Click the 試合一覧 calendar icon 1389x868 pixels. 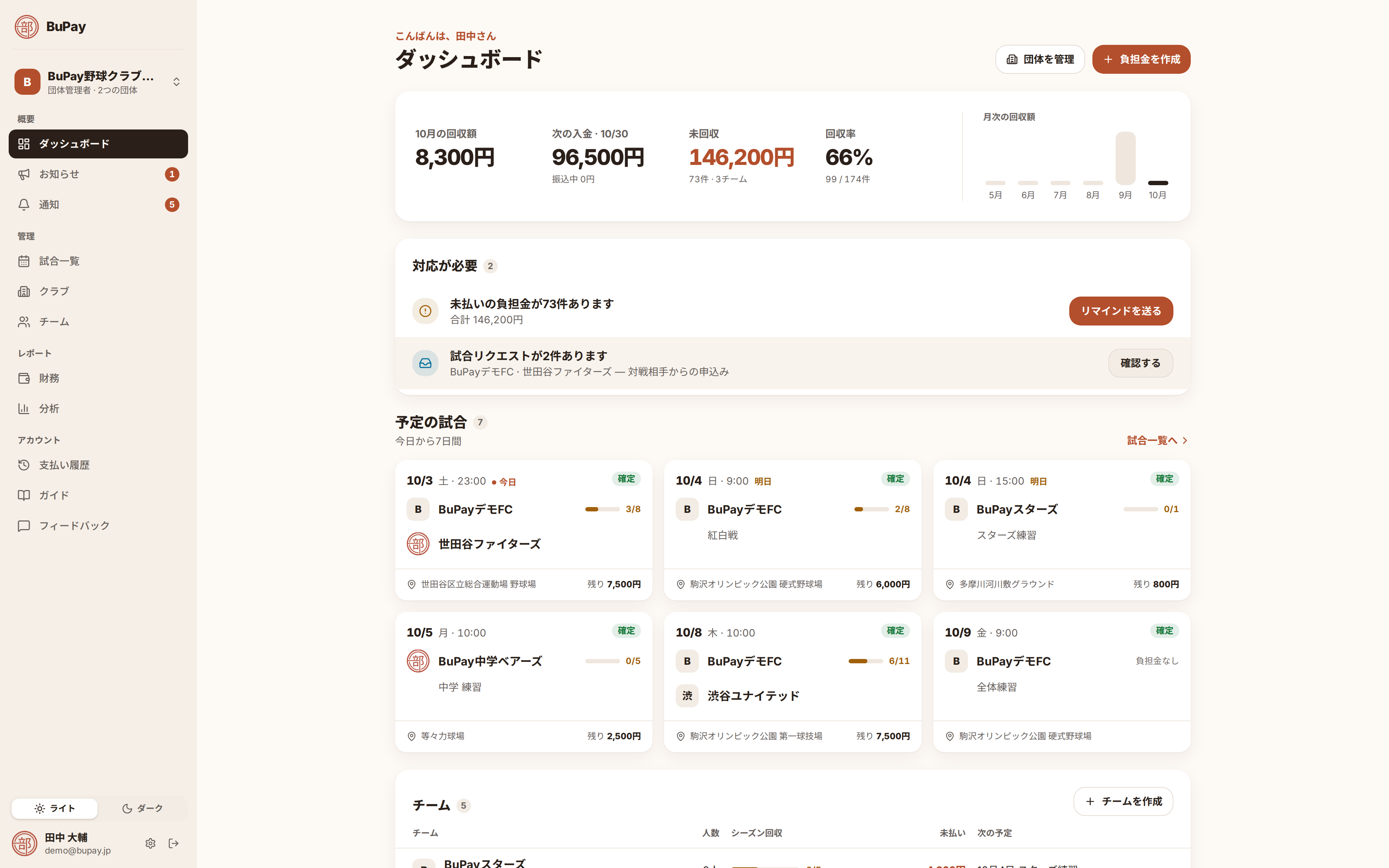coord(24,261)
